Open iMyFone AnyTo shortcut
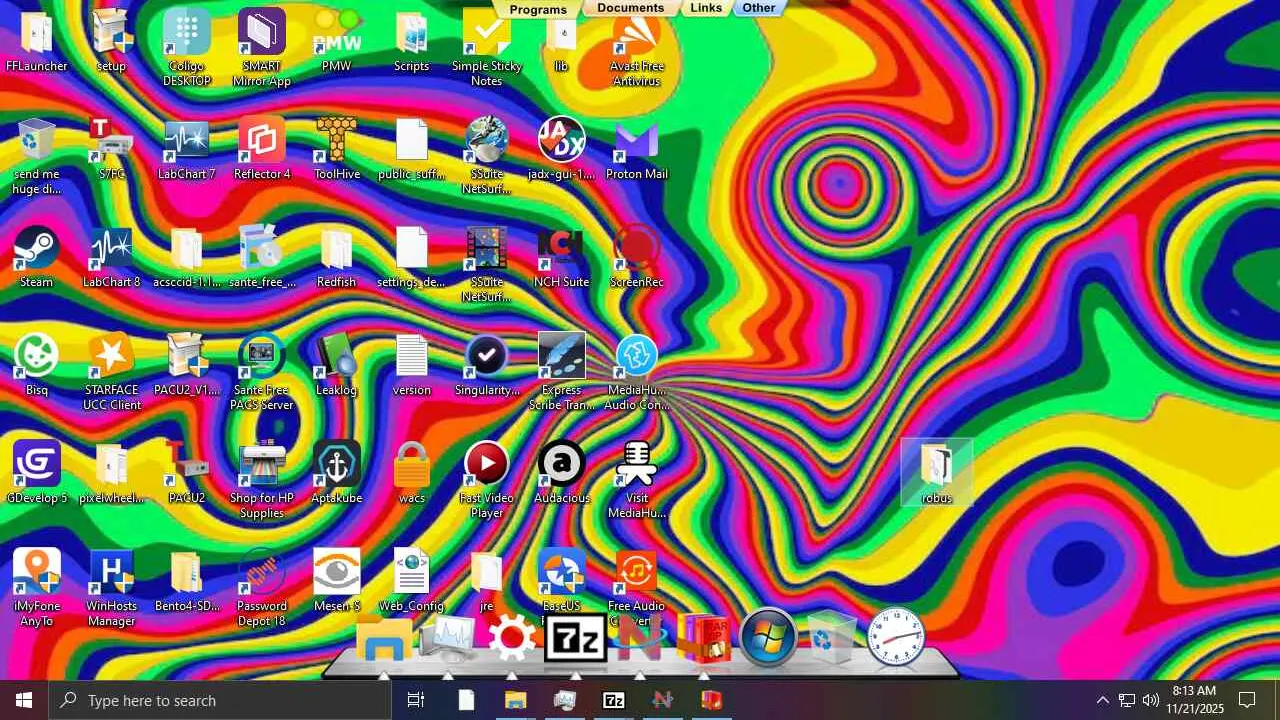The image size is (1280, 720). point(37,588)
